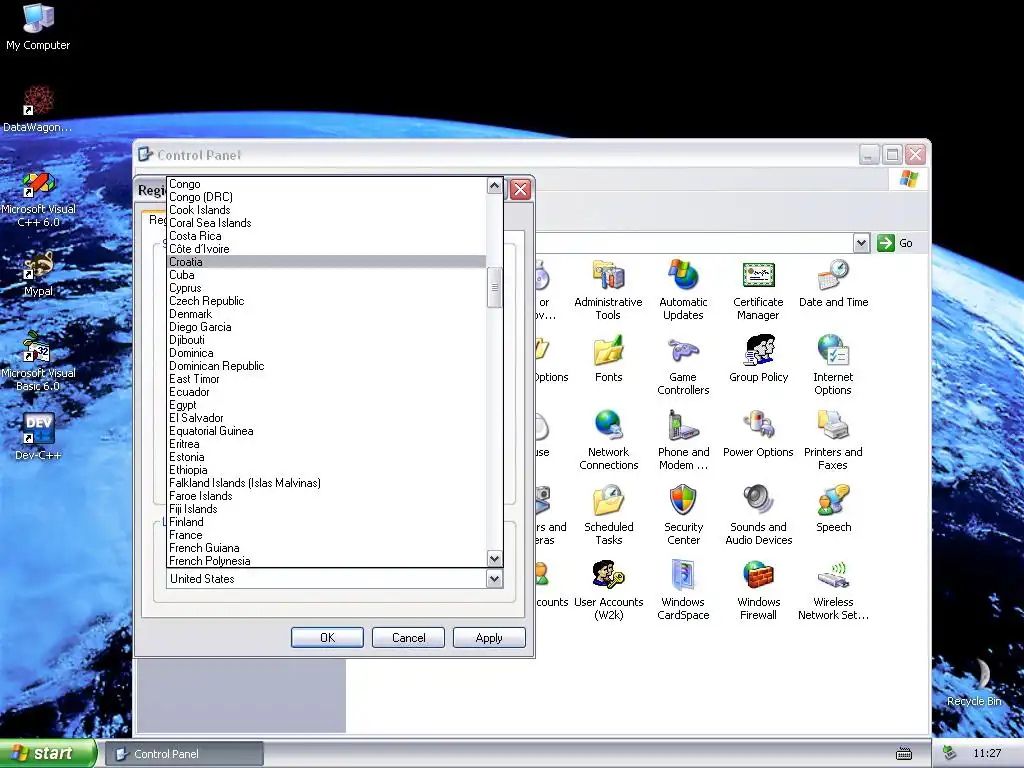Open Scheduled Tasks icon
Screen dimensions: 1024x768
[x=608, y=515]
